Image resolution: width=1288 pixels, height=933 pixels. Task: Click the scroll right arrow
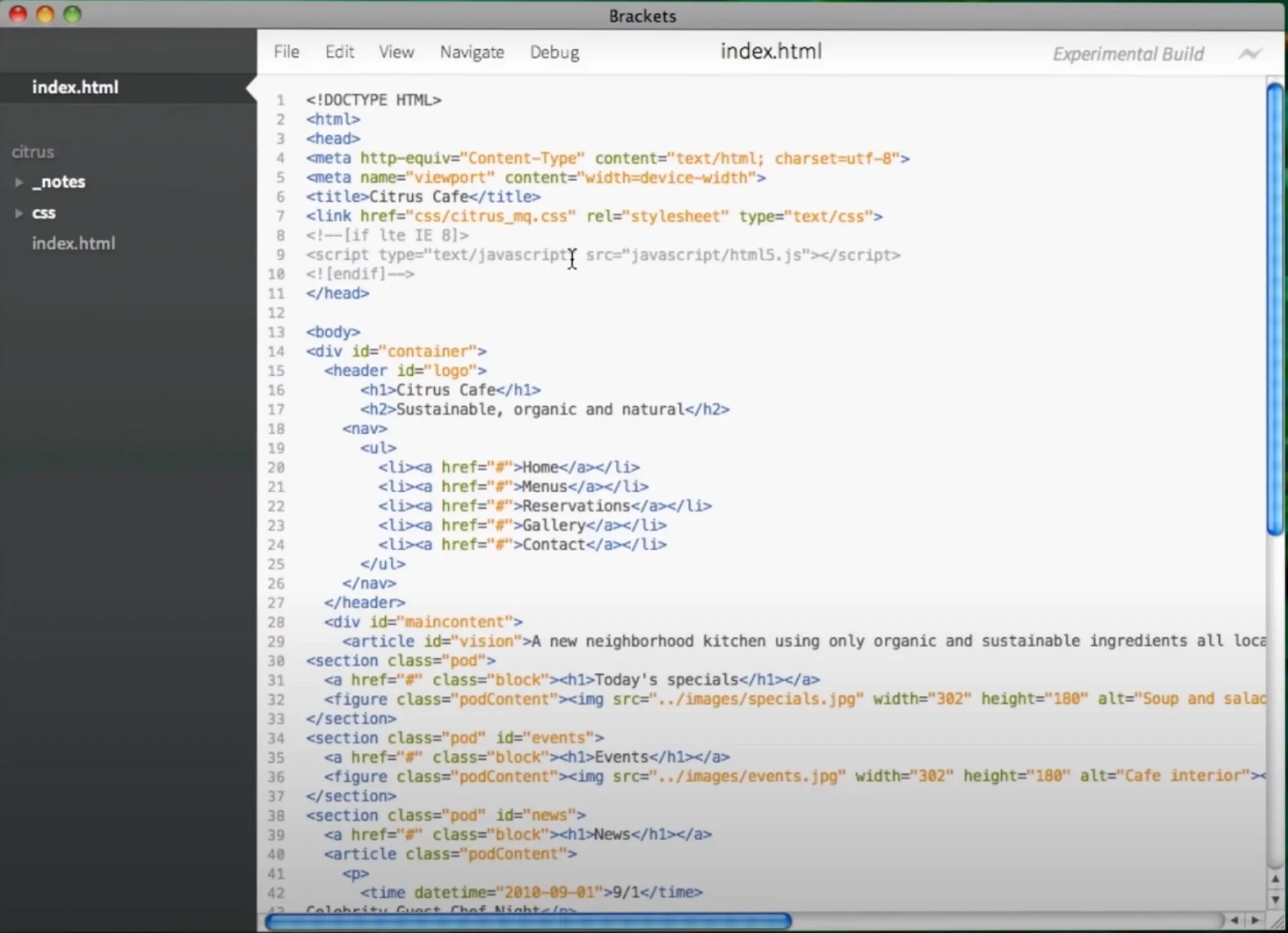(x=1255, y=921)
